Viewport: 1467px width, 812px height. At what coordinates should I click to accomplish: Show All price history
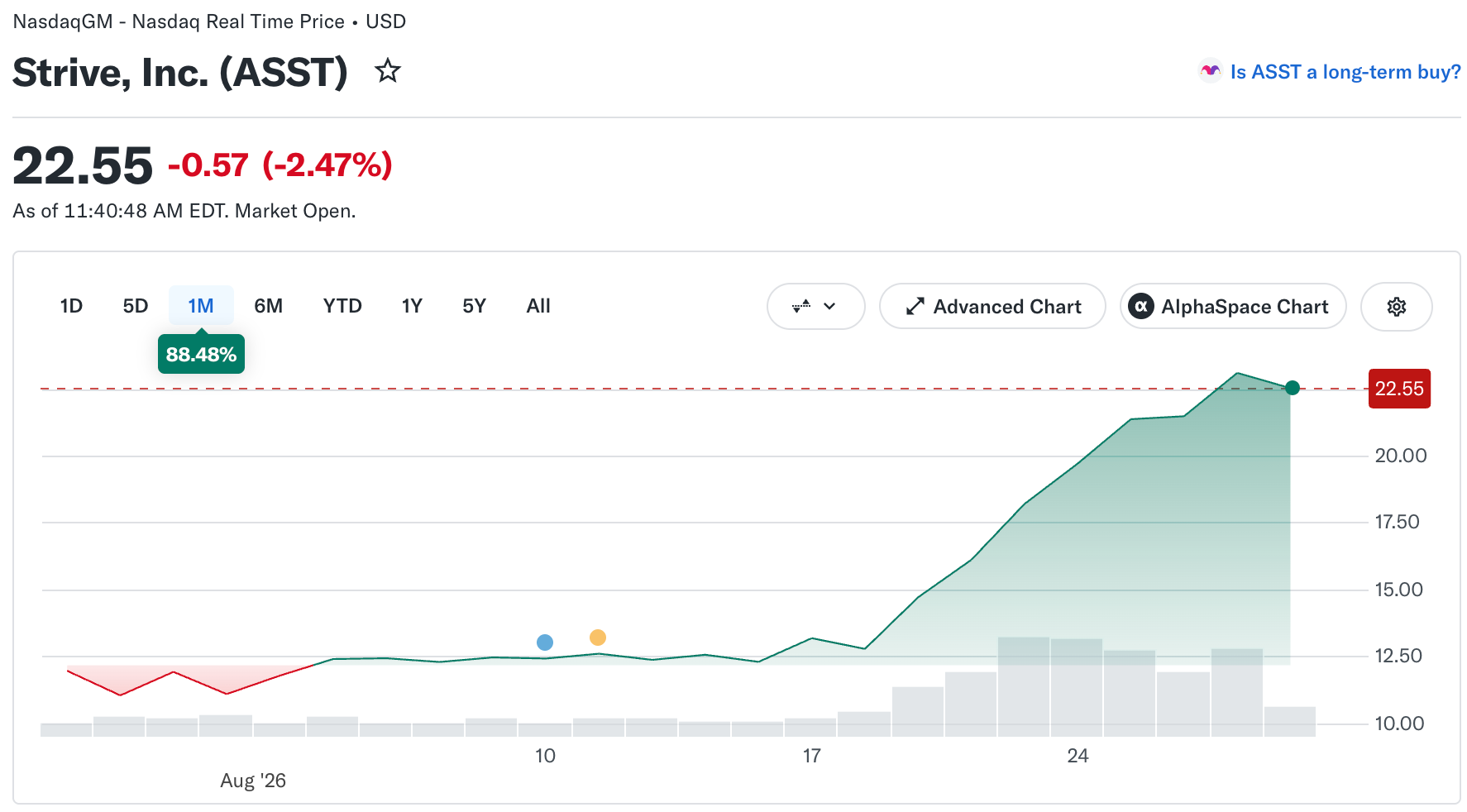click(x=538, y=306)
